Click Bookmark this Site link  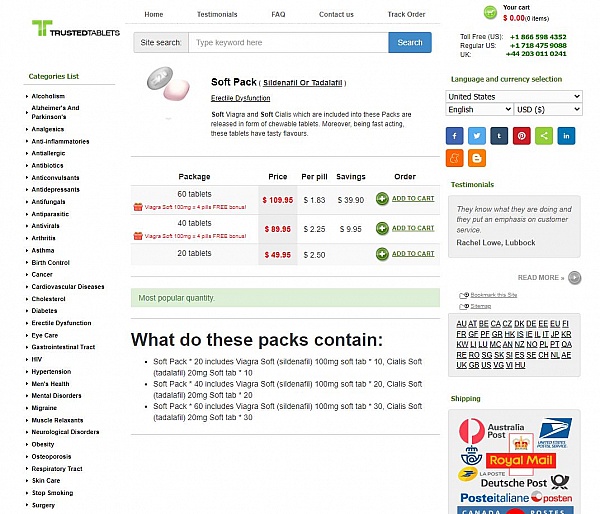493,295
